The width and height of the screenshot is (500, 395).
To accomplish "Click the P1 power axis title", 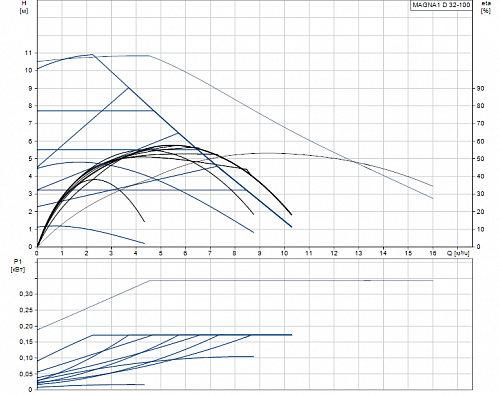I will pos(17,266).
